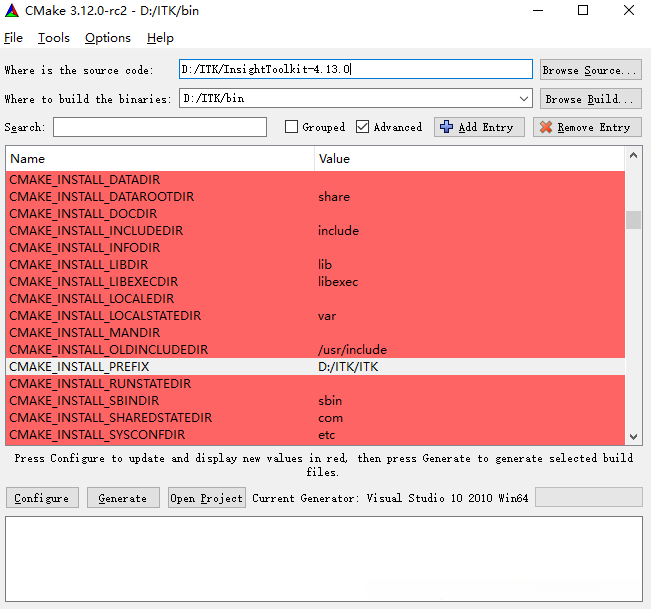
Task: Open the Help menu
Action: (160, 38)
